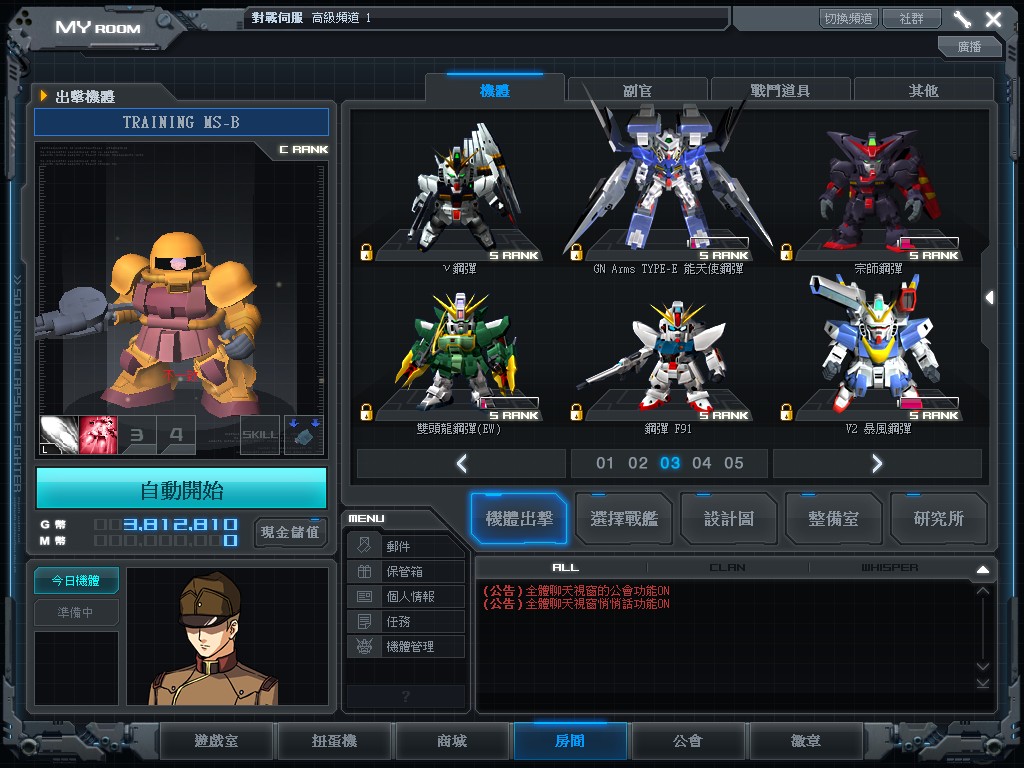Click skill slot 4
The image size is (1024, 768).
click(x=176, y=435)
